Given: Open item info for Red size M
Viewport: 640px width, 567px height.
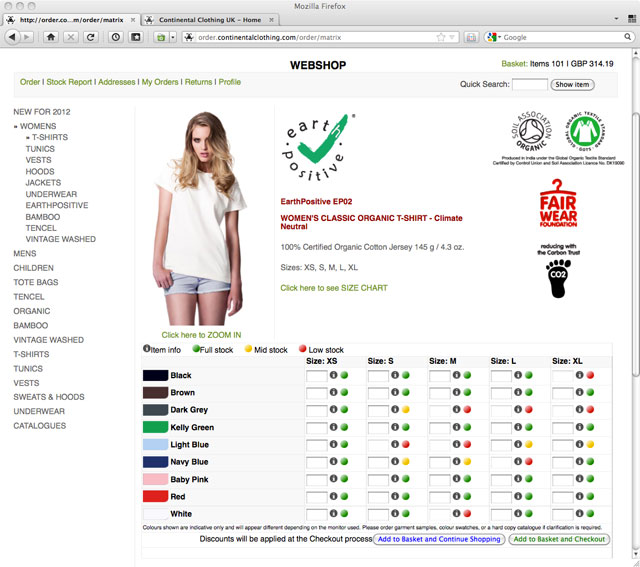Looking at the screenshot, I should (456, 496).
